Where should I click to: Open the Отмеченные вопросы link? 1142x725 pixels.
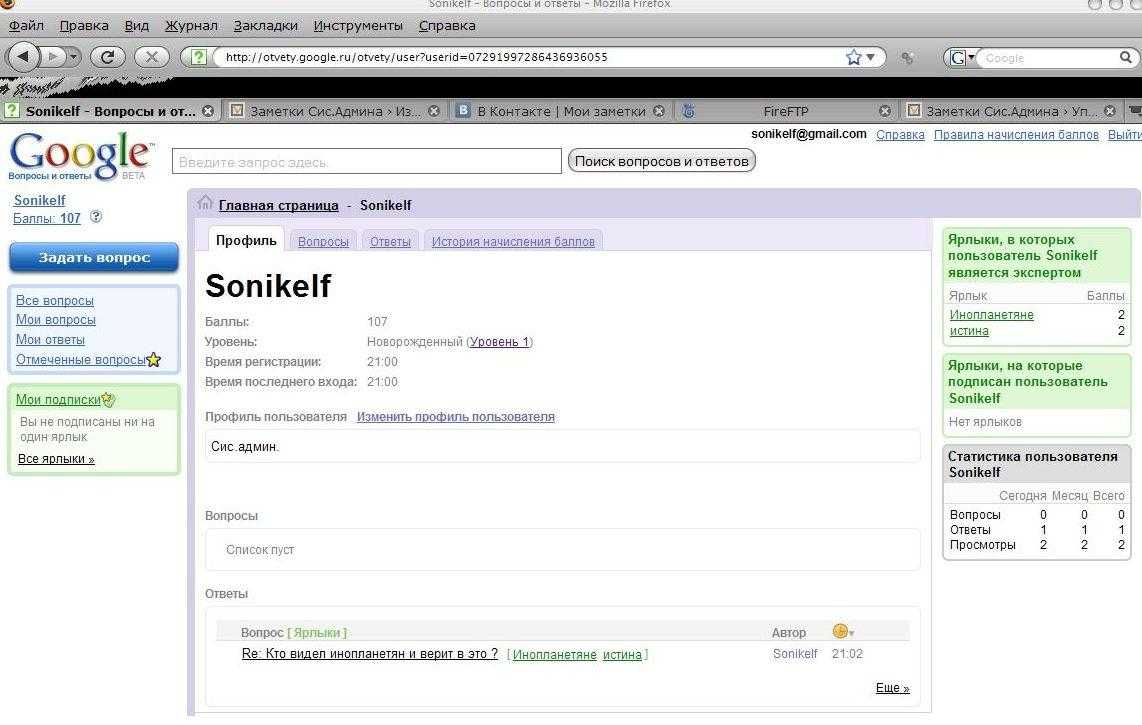(81, 360)
